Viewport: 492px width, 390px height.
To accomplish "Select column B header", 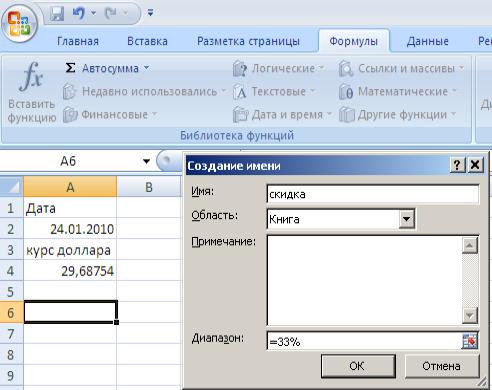I will point(149,187).
